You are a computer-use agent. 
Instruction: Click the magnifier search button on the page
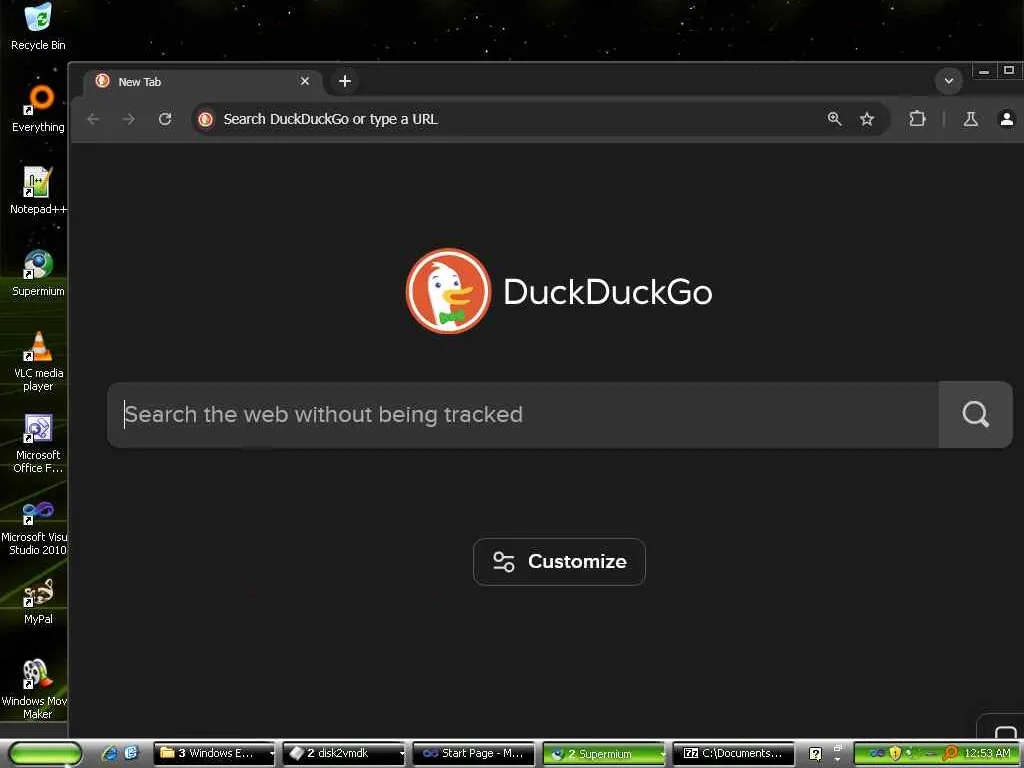coord(975,414)
